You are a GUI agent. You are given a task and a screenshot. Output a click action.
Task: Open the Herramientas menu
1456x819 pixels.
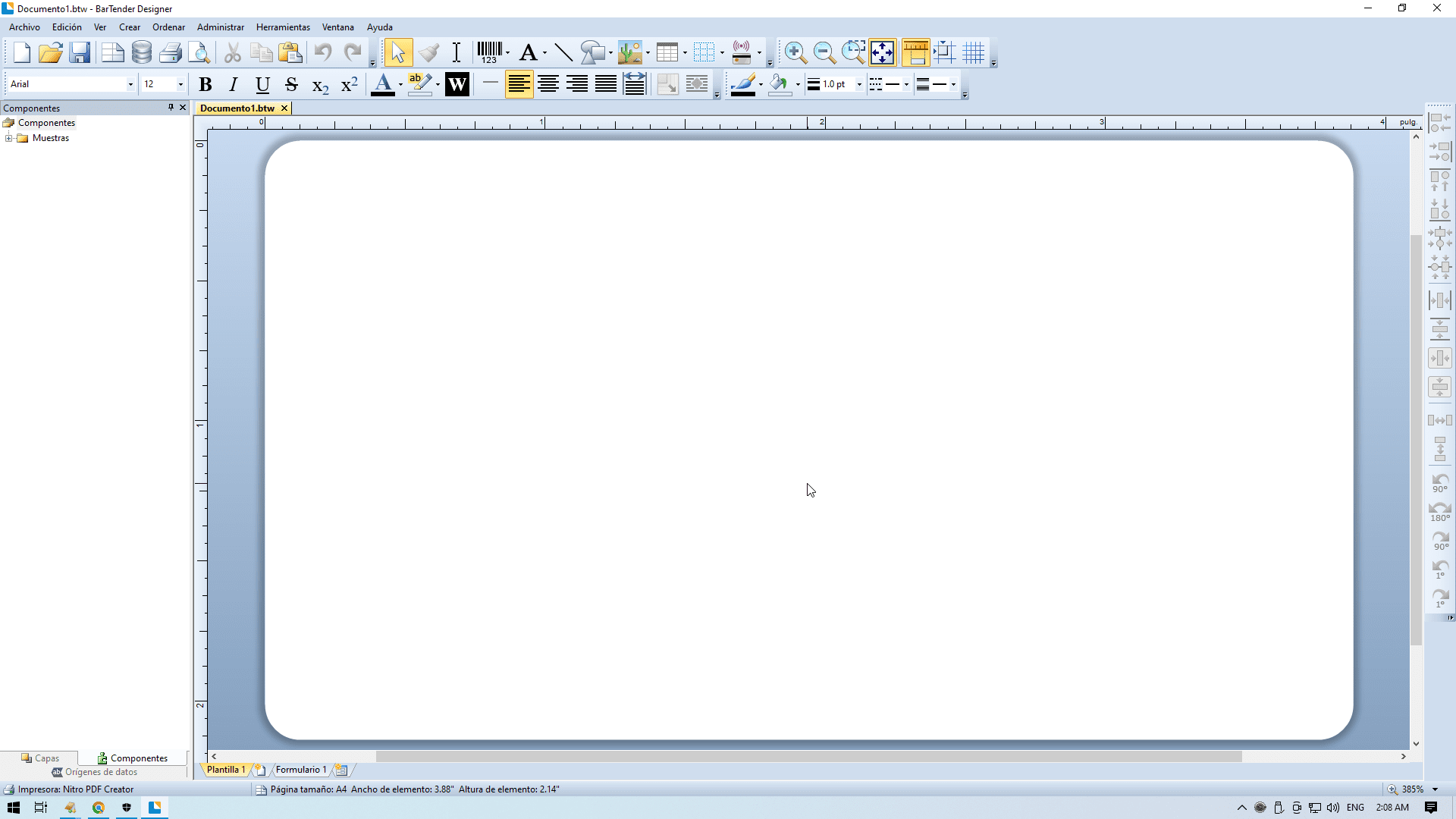[x=282, y=27]
